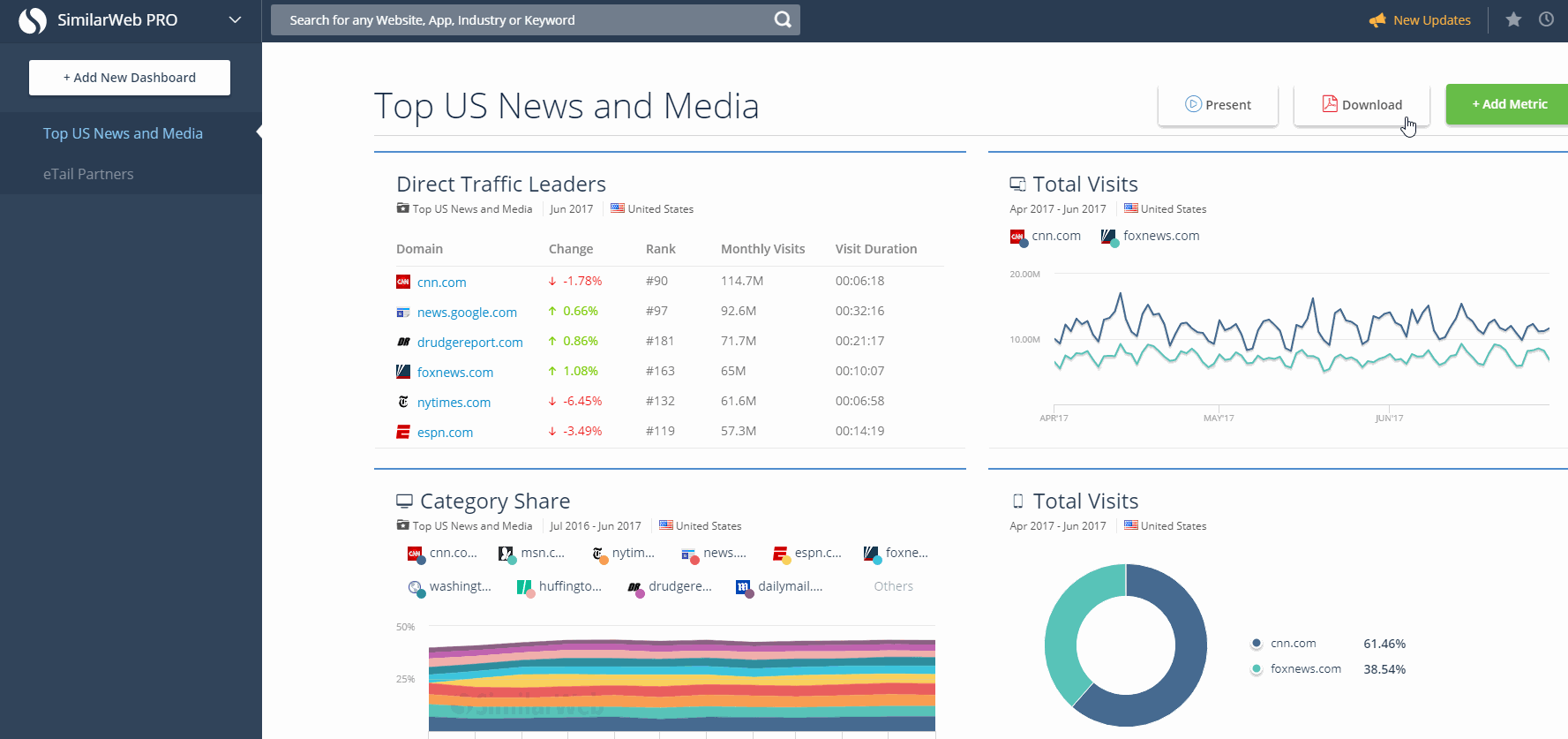
Task: Click the Drudge Report favicon in table
Action: (x=403, y=342)
